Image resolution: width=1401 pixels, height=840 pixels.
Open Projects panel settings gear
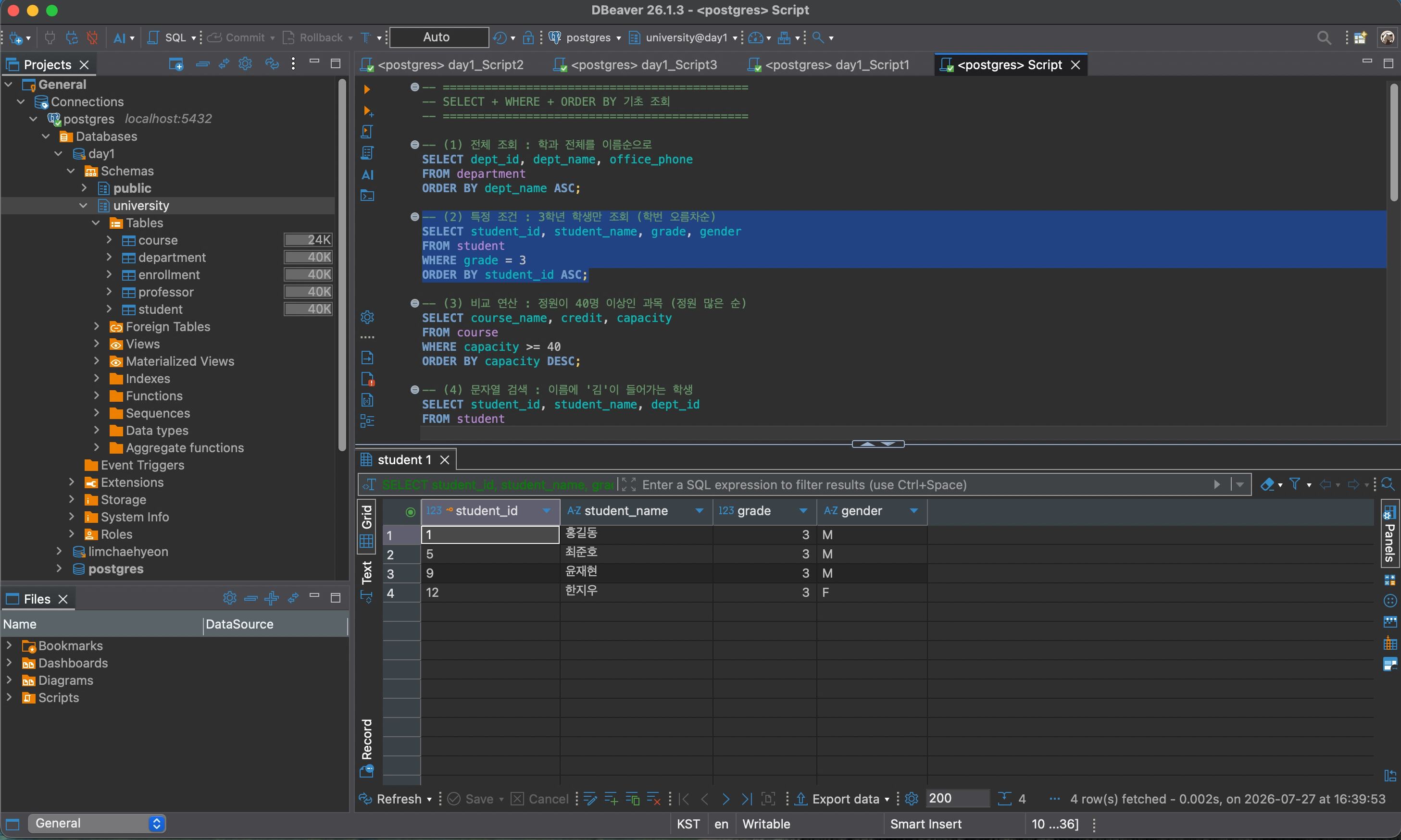245,64
